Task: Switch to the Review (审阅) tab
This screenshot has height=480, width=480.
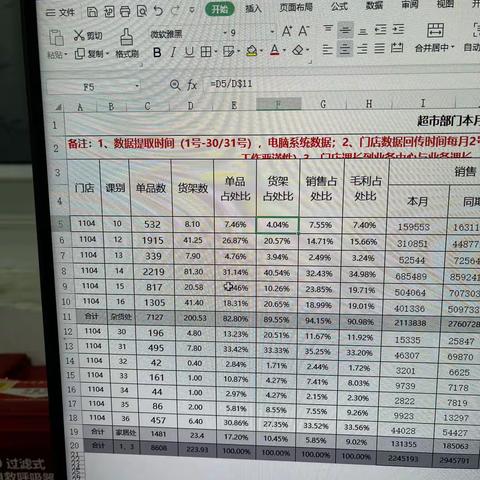Action: pyautogui.click(x=410, y=5)
